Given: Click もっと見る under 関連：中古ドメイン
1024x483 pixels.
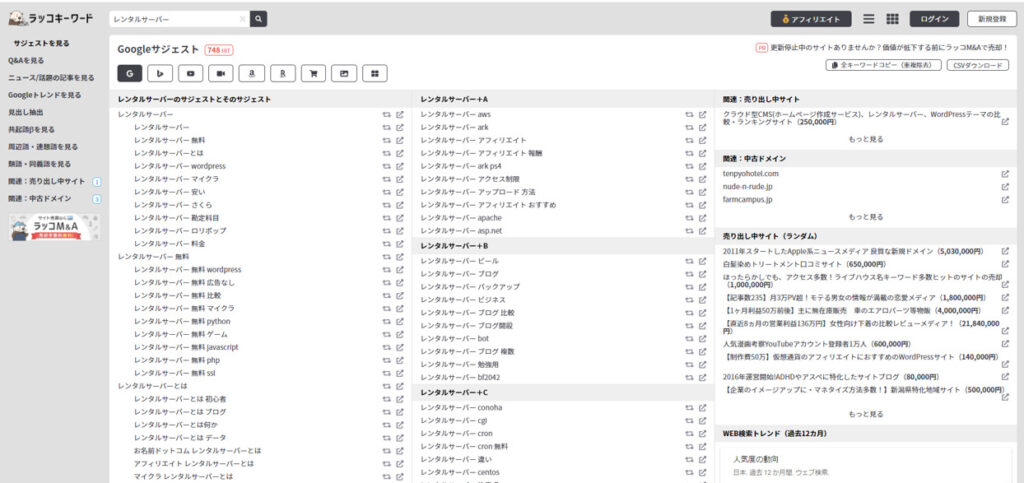Looking at the screenshot, I should (866, 217).
